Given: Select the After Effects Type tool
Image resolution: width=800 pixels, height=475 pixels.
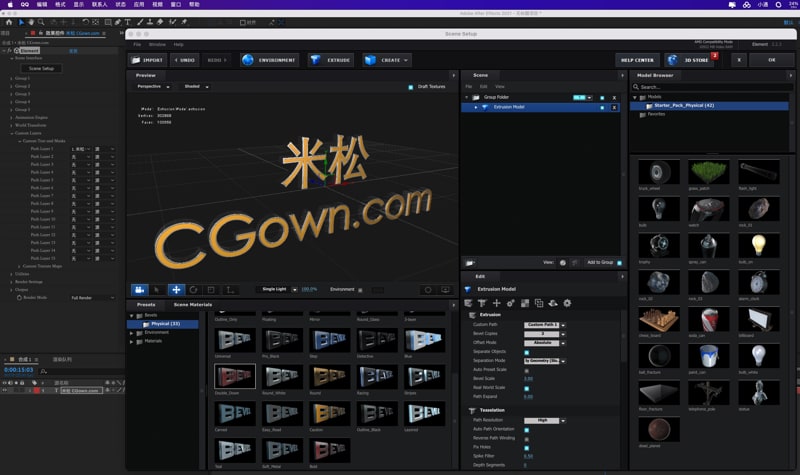Looking at the screenshot, I should (128, 22).
